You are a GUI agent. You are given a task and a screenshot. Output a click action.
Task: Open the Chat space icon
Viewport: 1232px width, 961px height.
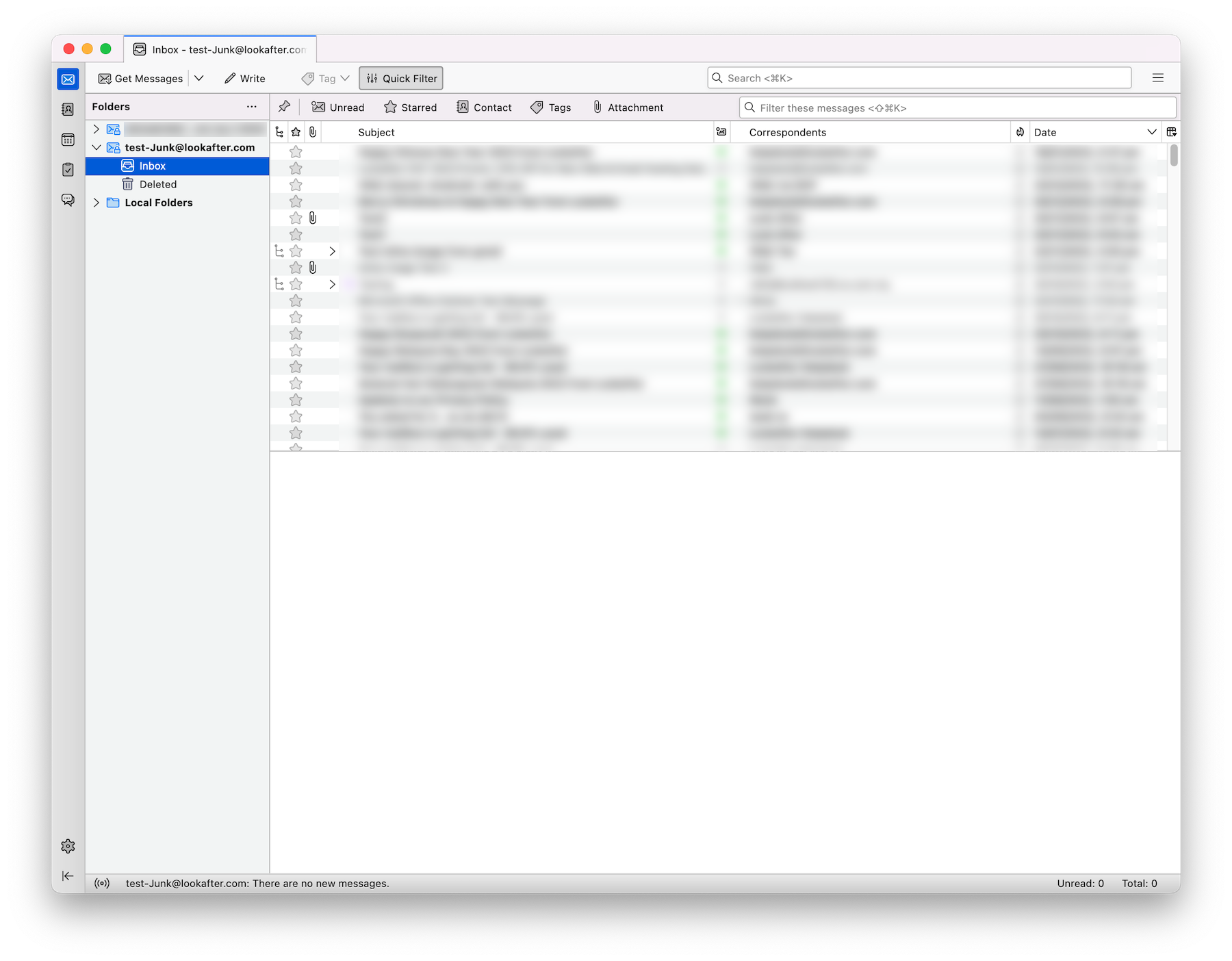68,200
